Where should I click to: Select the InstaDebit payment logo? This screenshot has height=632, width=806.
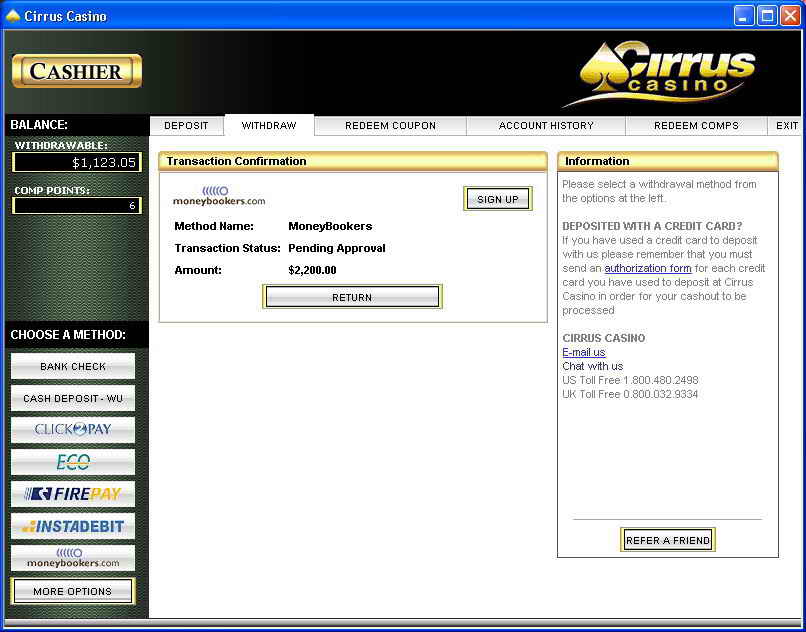(x=73, y=526)
